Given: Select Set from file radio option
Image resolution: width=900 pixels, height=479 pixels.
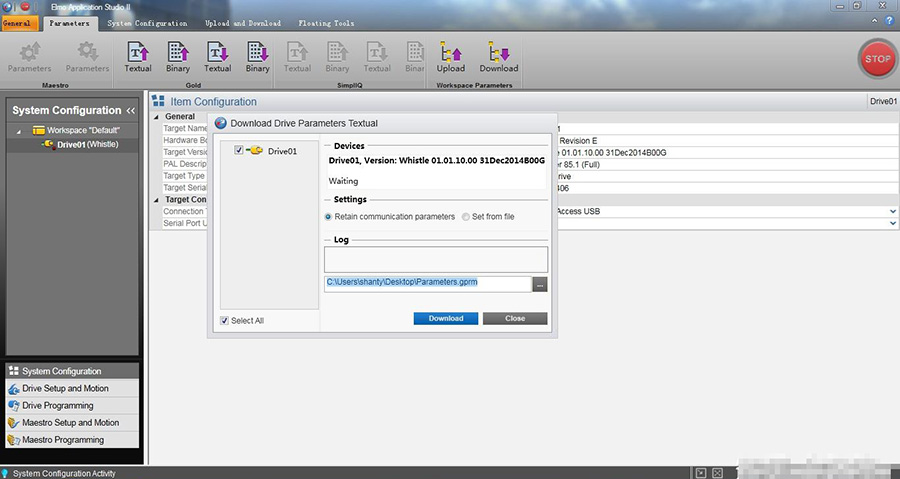Looking at the screenshot, I should click(x=466, y=216).
